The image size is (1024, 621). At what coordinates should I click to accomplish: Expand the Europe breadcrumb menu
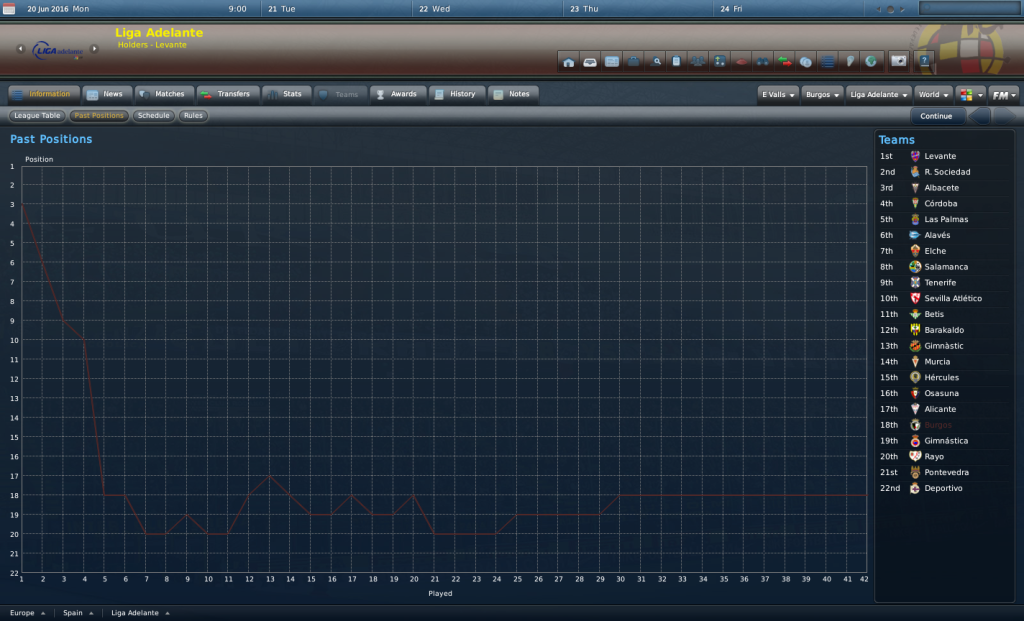click(x=27, y=613)
